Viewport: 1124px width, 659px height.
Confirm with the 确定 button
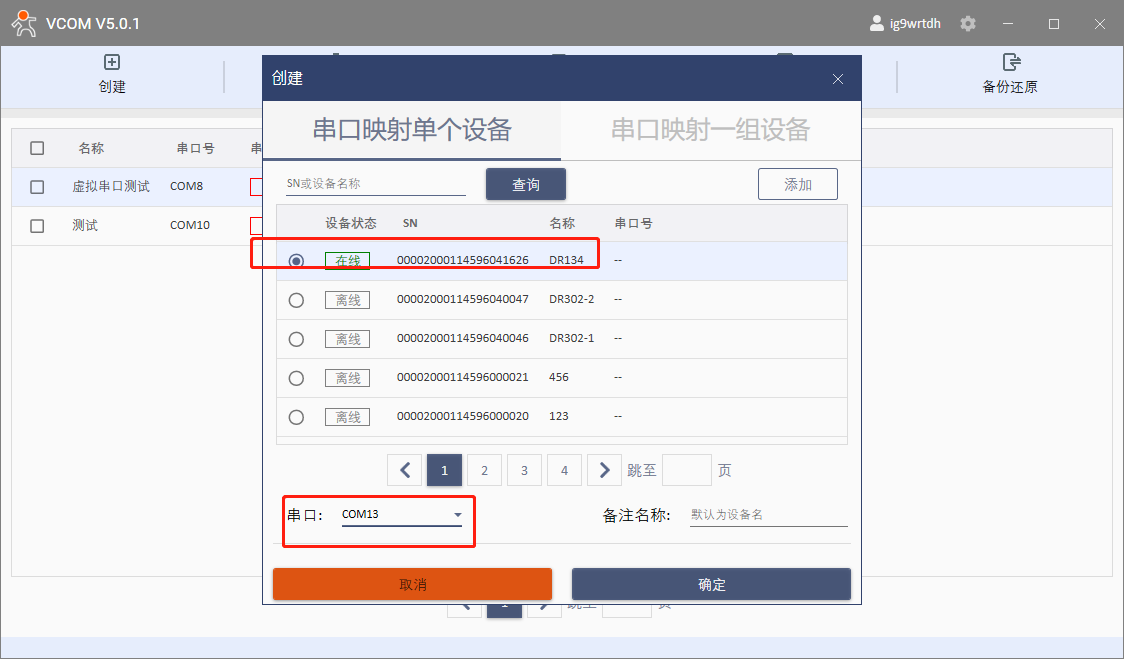(711, 584)
